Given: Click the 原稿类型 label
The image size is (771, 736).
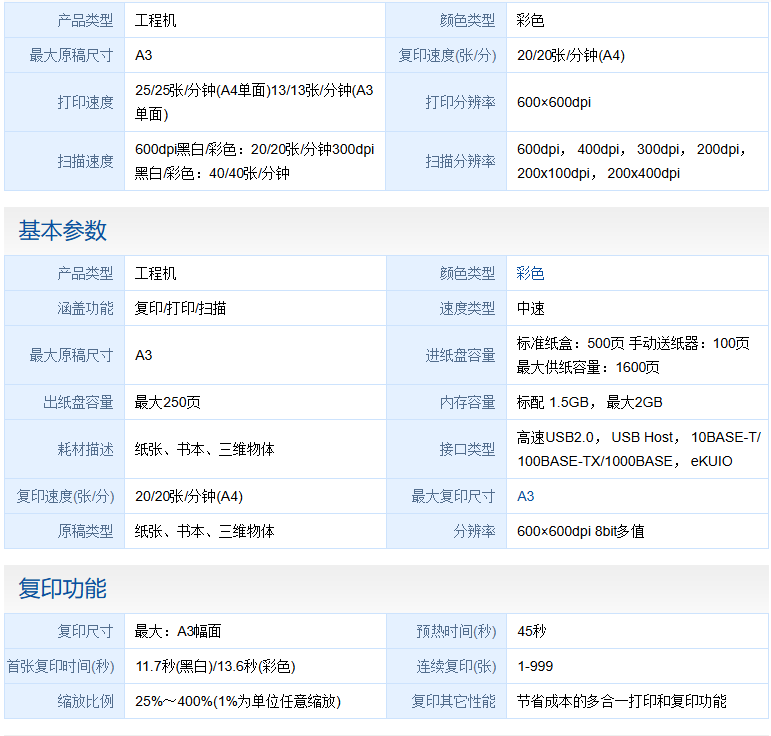Looking at the screenshot, I should 85,531.
